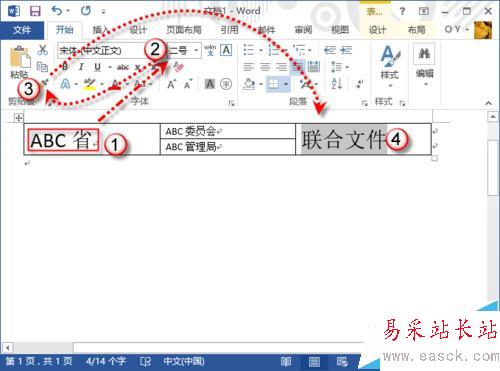This screenshot has height=371, width=500.
Task: Toggle align right
Action: 282,67
